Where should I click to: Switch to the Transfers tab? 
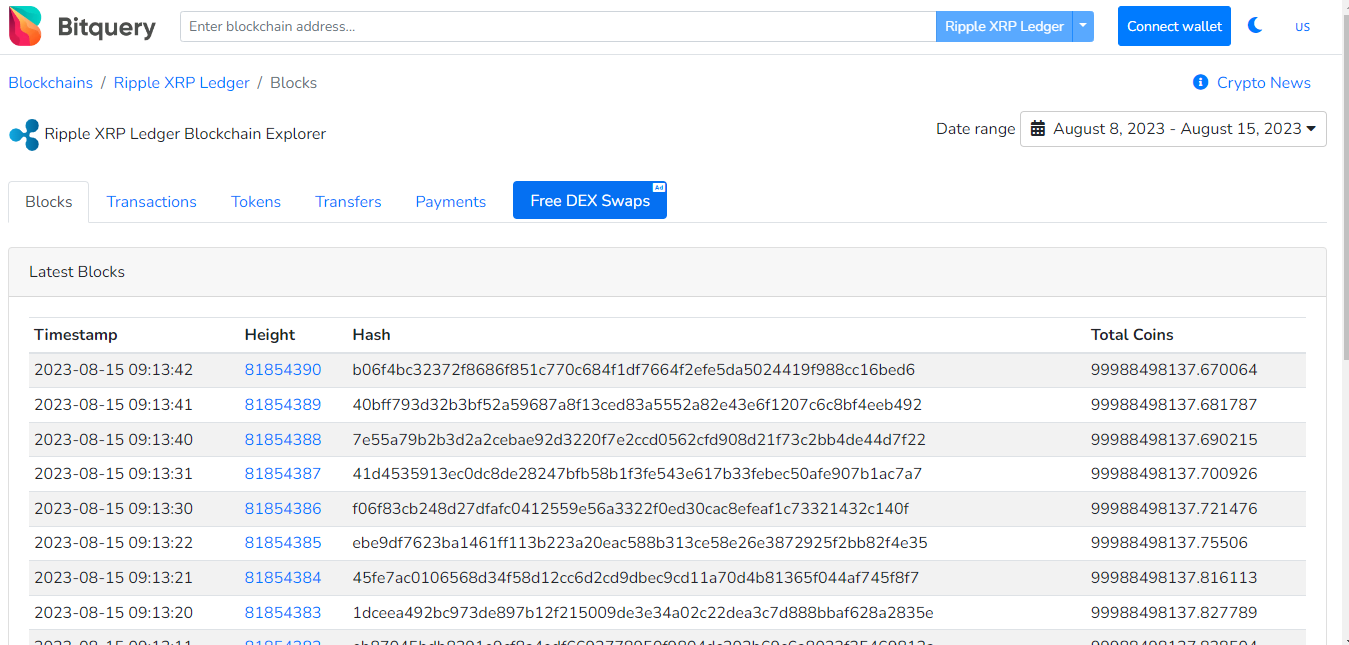coord(348,202)
